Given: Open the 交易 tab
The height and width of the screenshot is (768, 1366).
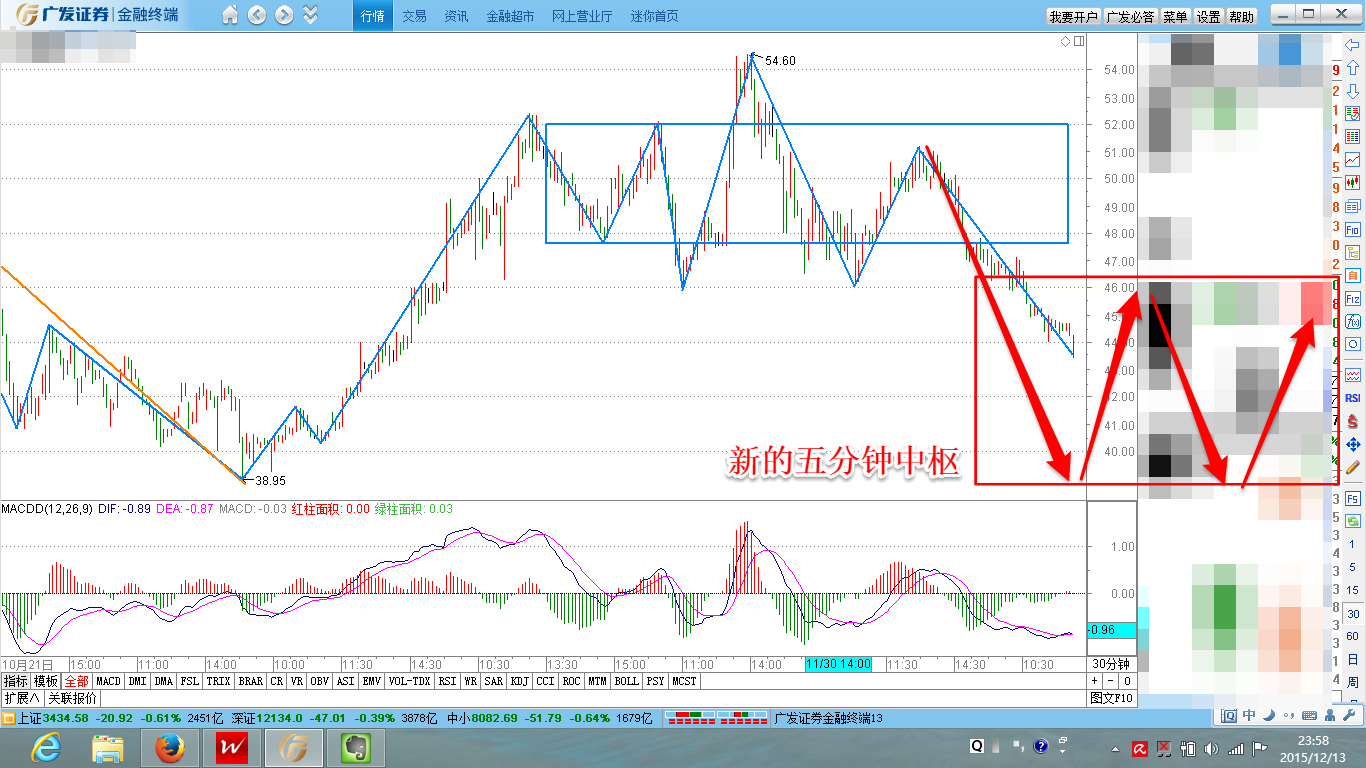Looking at the screenshot, I should (414, 16).
